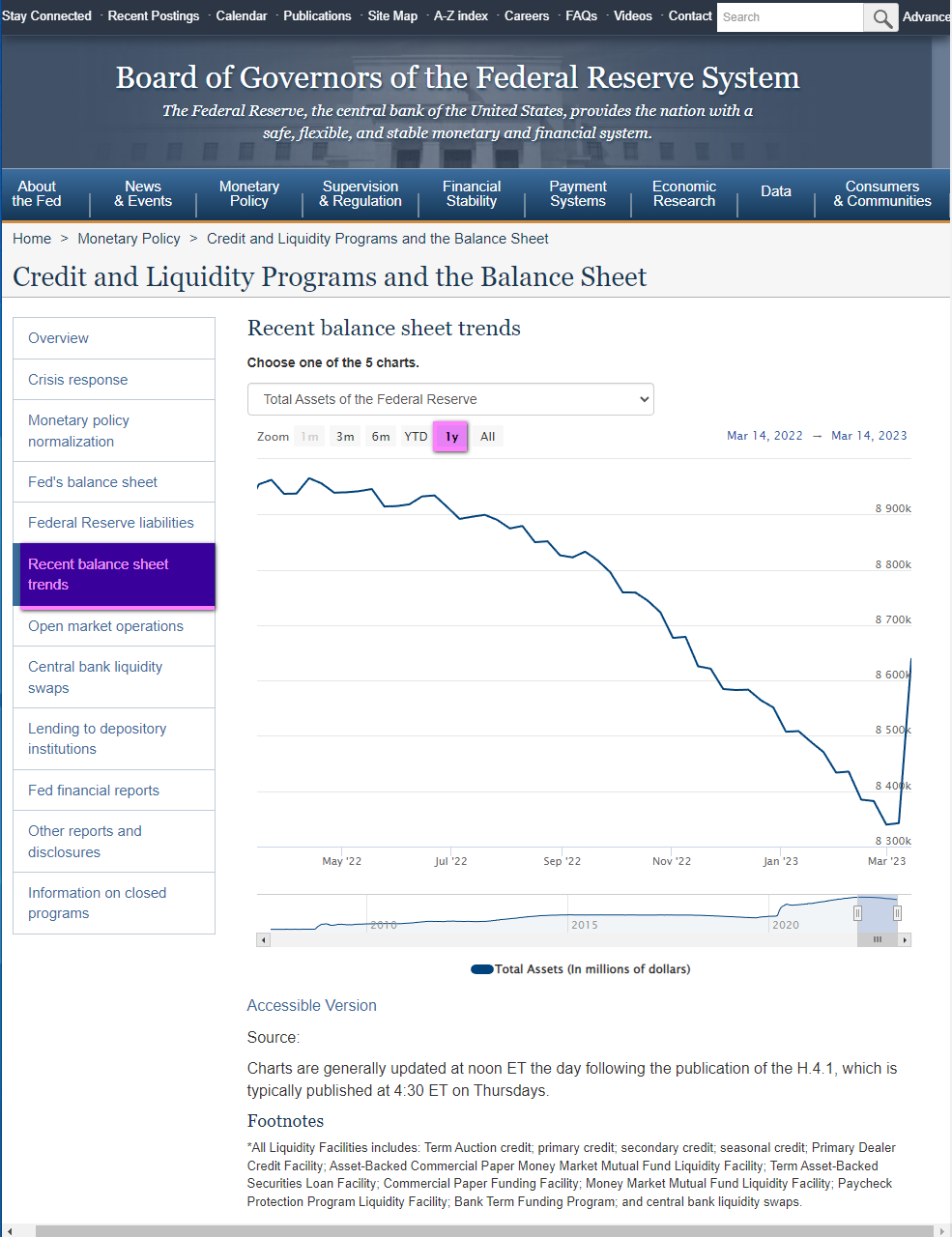Select Federal Reserve liabilities sidebar item
This screenshot has height=1237, width=952.
pos(114,523)
